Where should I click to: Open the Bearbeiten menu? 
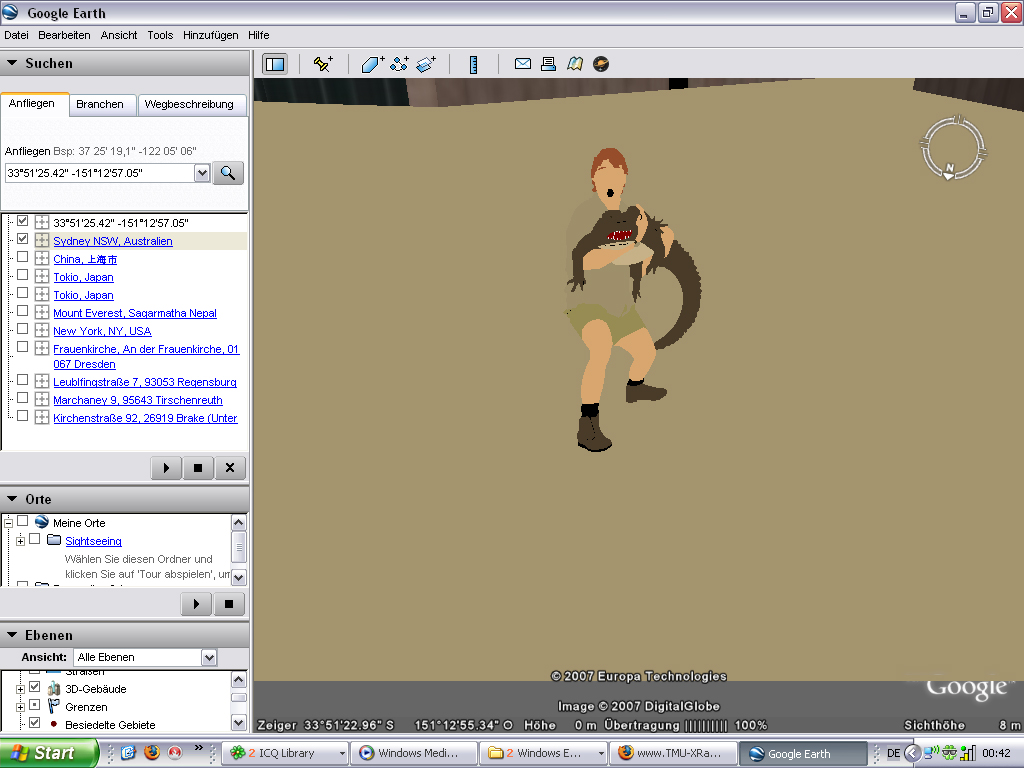[64, 35]
